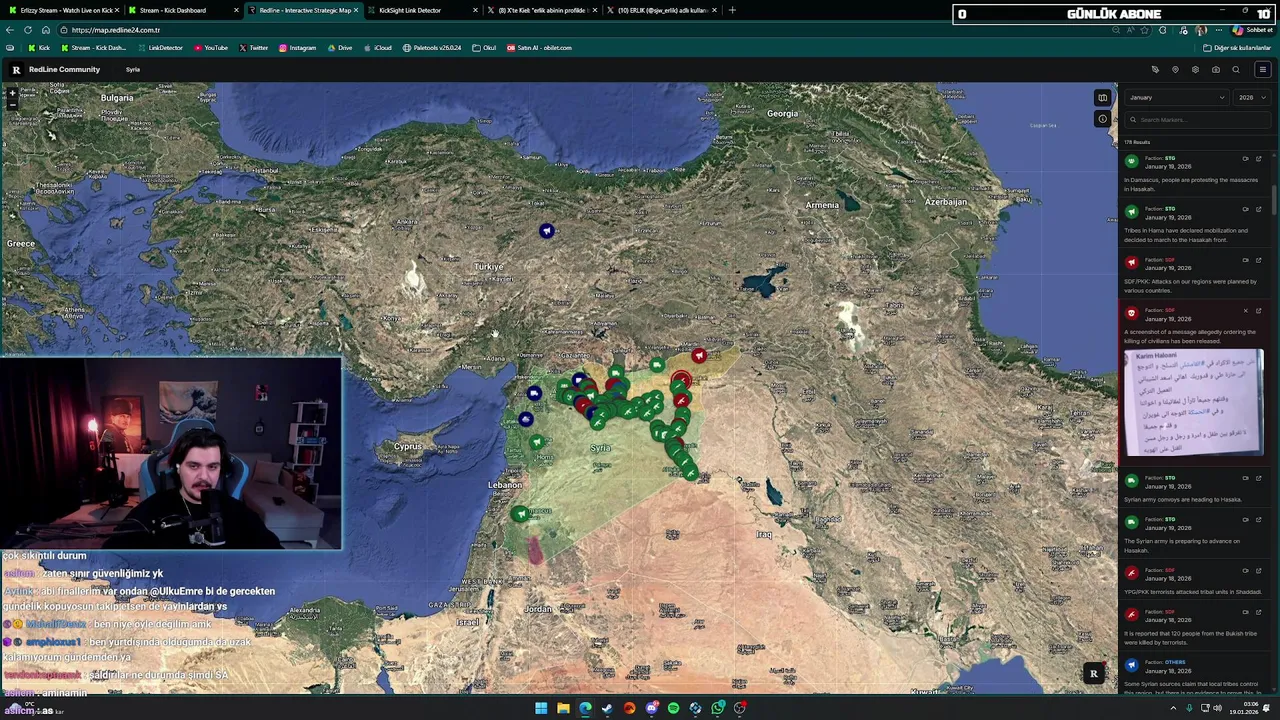Open the other bookmarks folder at right
This screenshot has height=720, width=1280.
pyautogui.click(x=1236, y=48)
